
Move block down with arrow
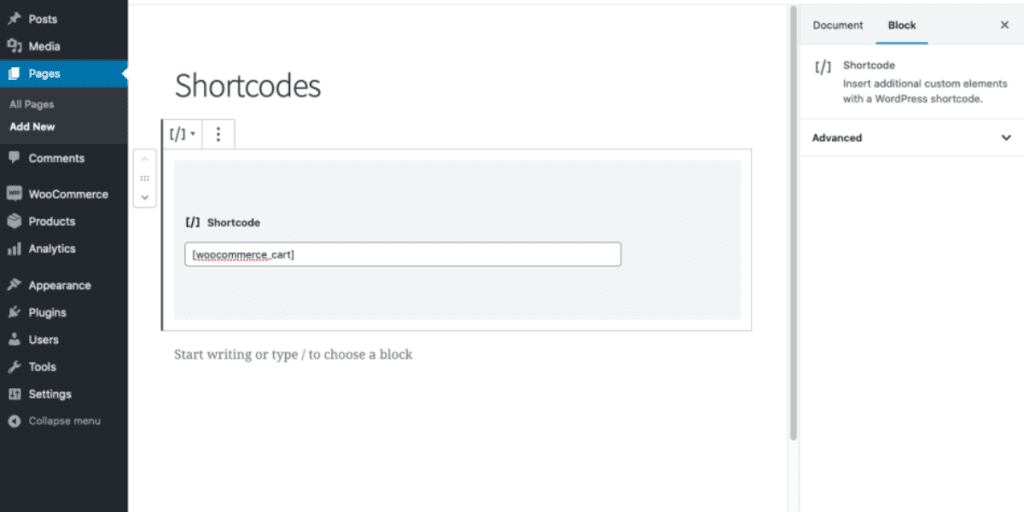click(x=145, y=197)
